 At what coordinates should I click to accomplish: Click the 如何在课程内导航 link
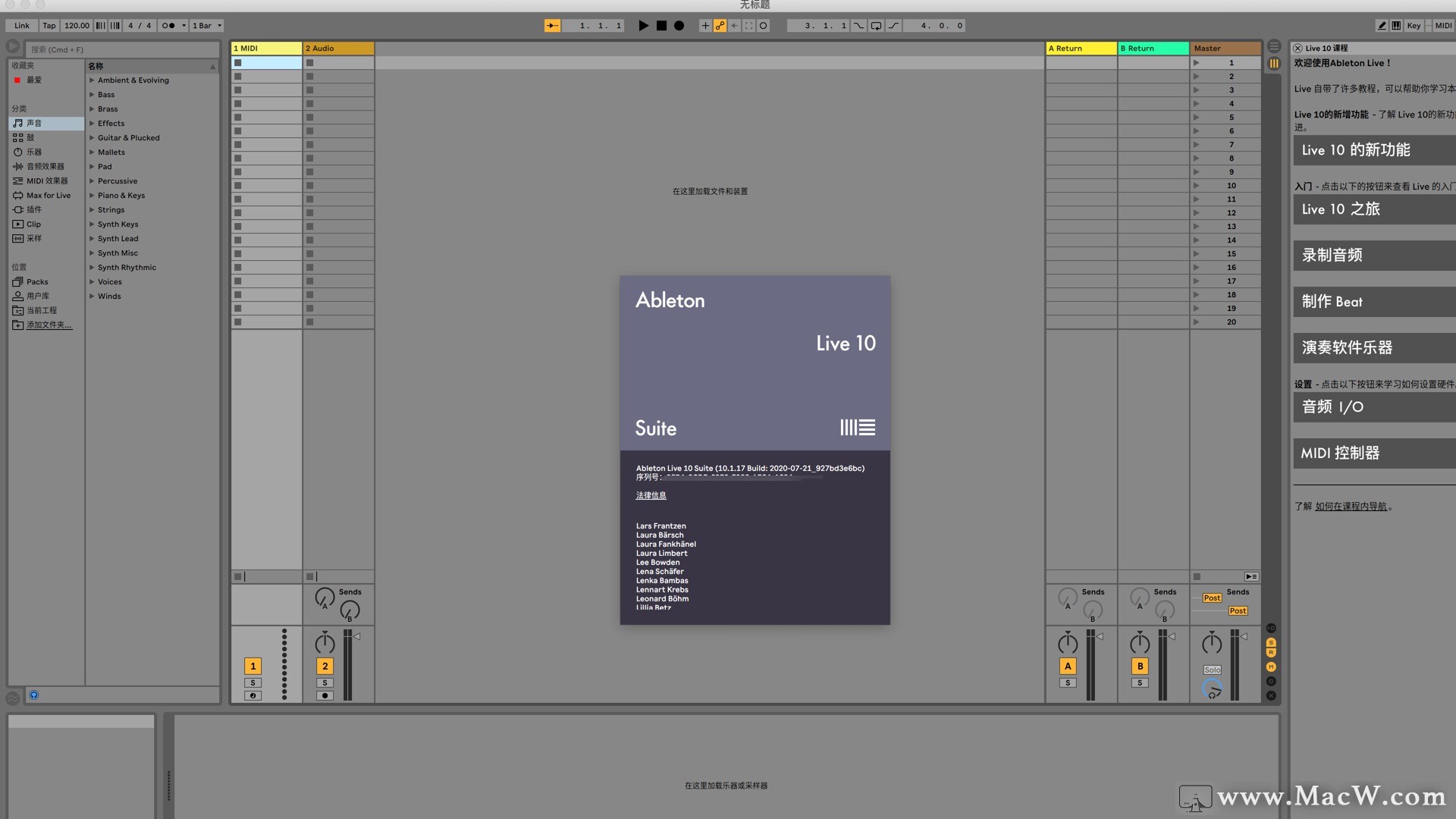pyautogui.click(x=1351, y=507)
